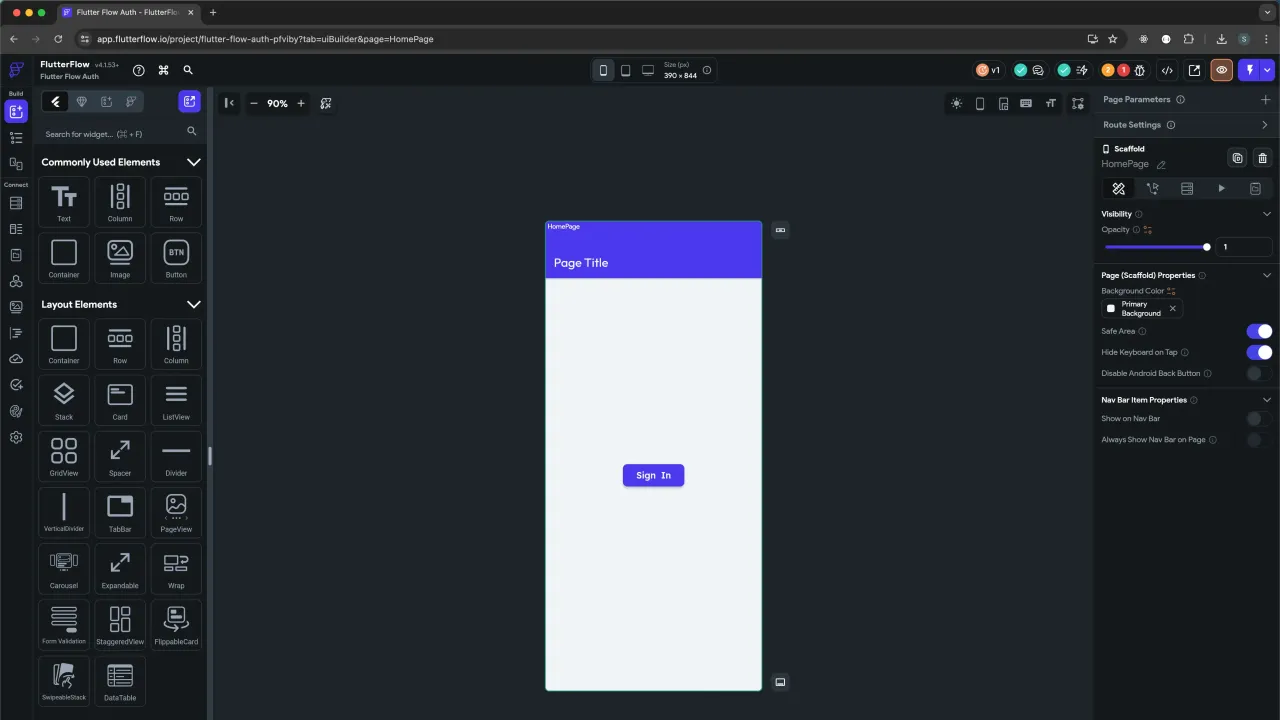Image resolution: width=1280 pixels, height=720 pixels.
Task: Click the Search for widget field
Action: click(x=120, y=132)
